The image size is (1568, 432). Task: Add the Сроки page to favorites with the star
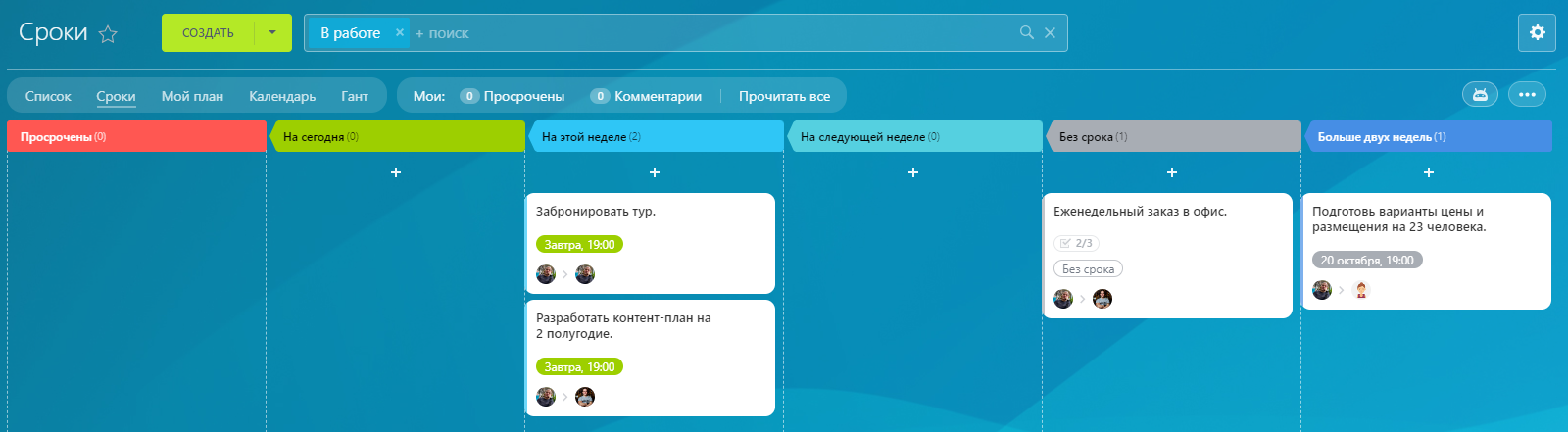pos(108,34)
